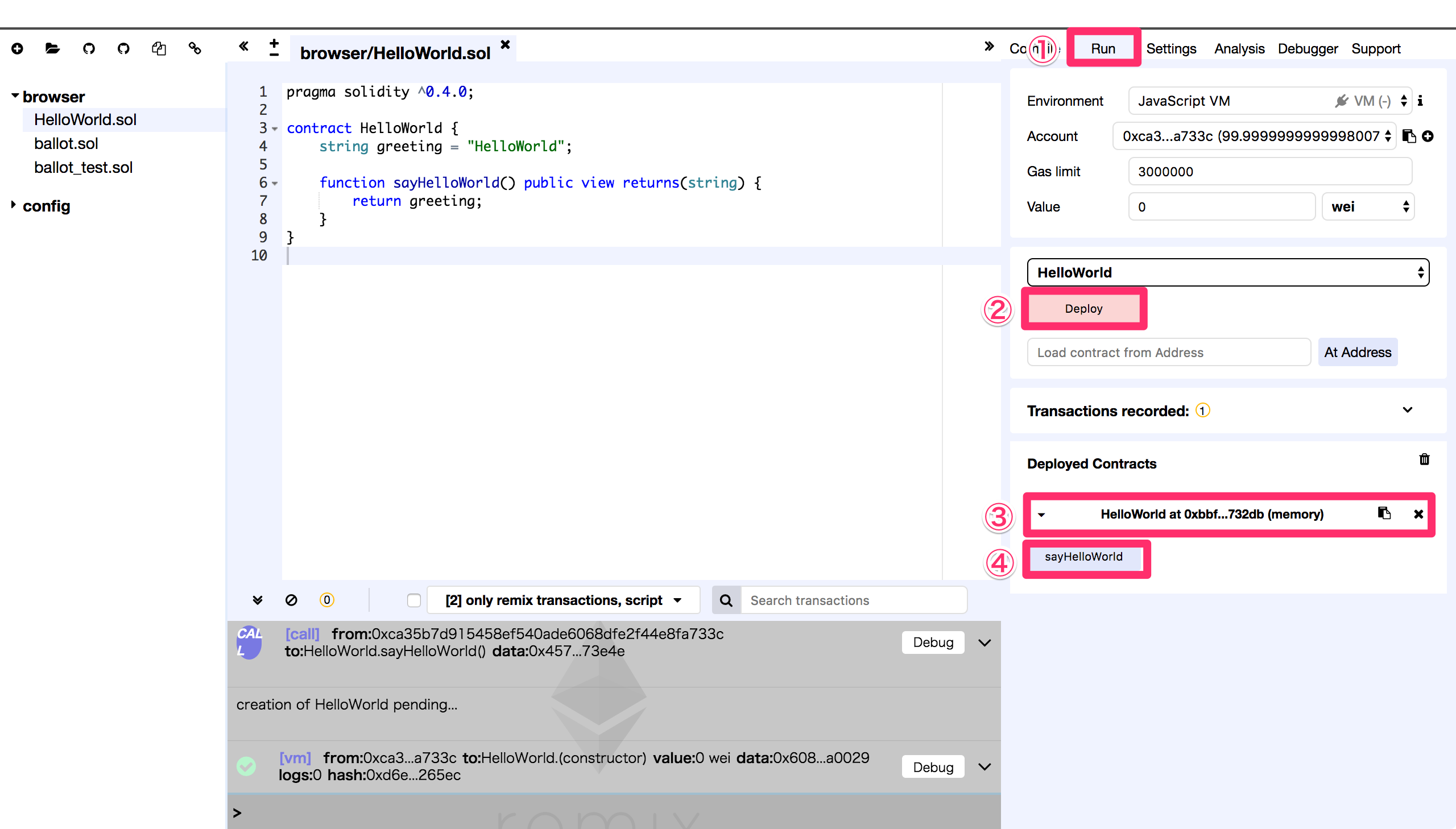Image resolution: width=1456 pixels, height=829 pixels.
Task: Click the Gas limit input field
Action: [x=1270, y=171]
